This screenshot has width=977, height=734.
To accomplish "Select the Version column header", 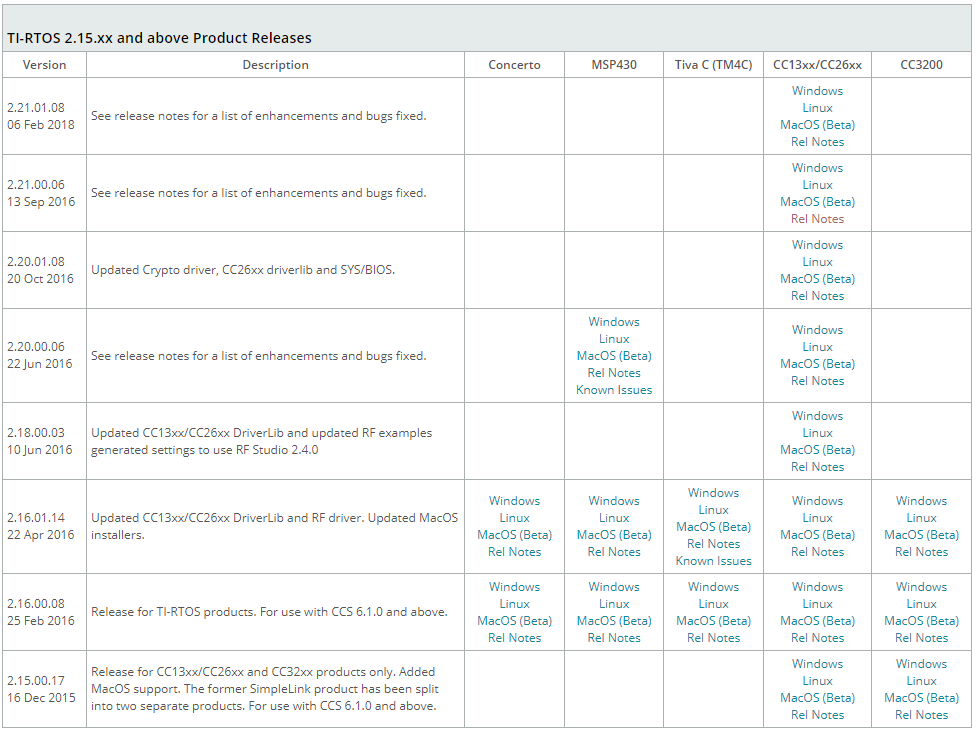I will tap(44, 65).
